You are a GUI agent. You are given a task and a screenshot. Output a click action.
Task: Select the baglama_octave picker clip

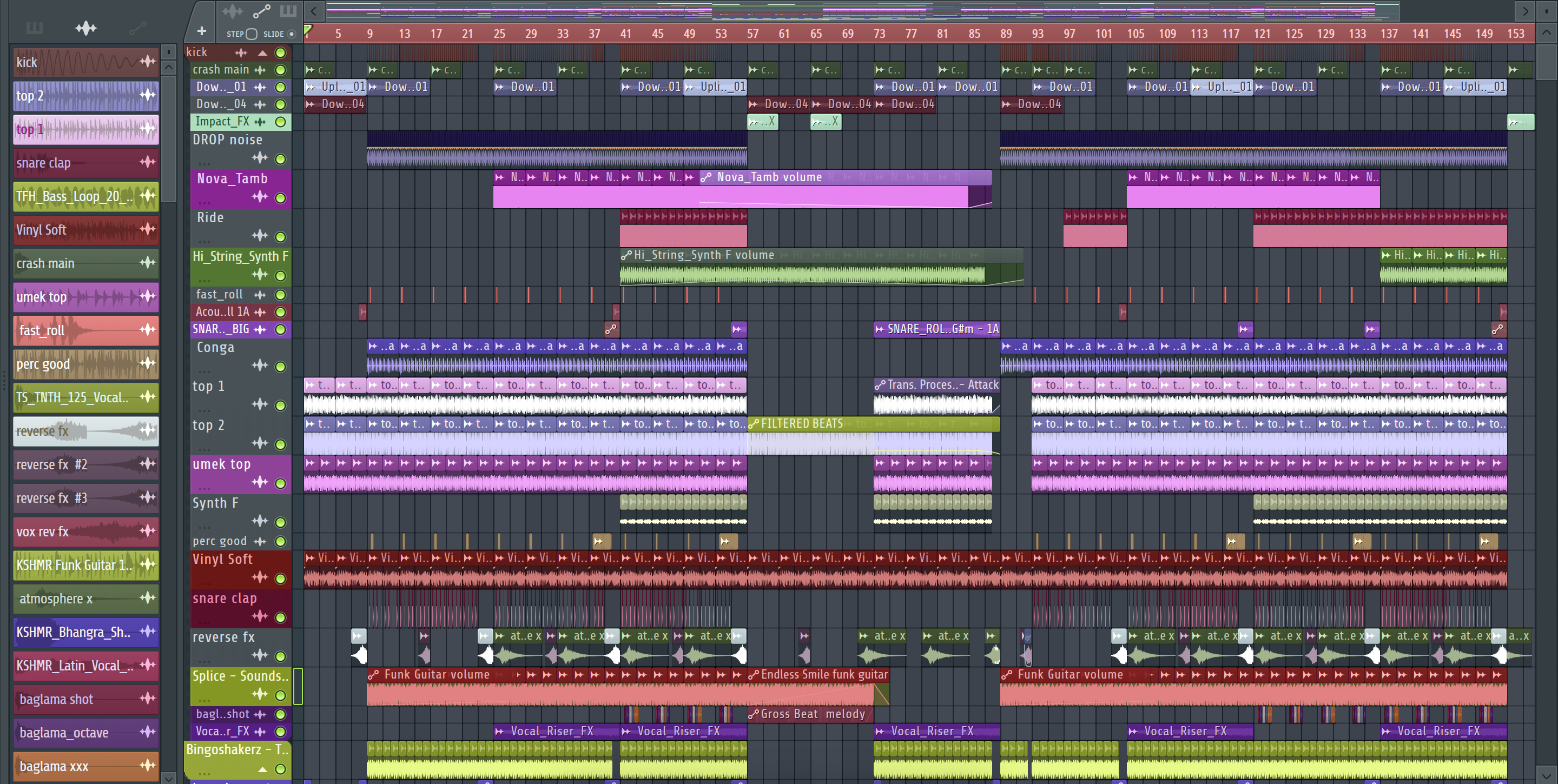pyautogui.click(x=86, y=733)
